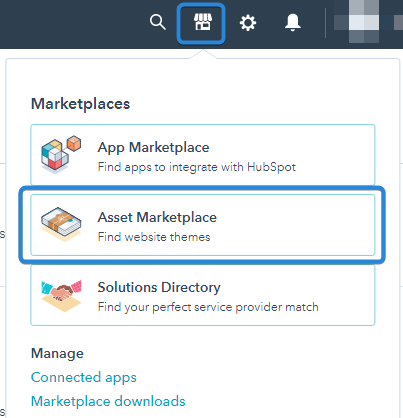The height and width of the screenshot is (418, 403).
Task: Open Solutions Directory title
Action: 159,287
